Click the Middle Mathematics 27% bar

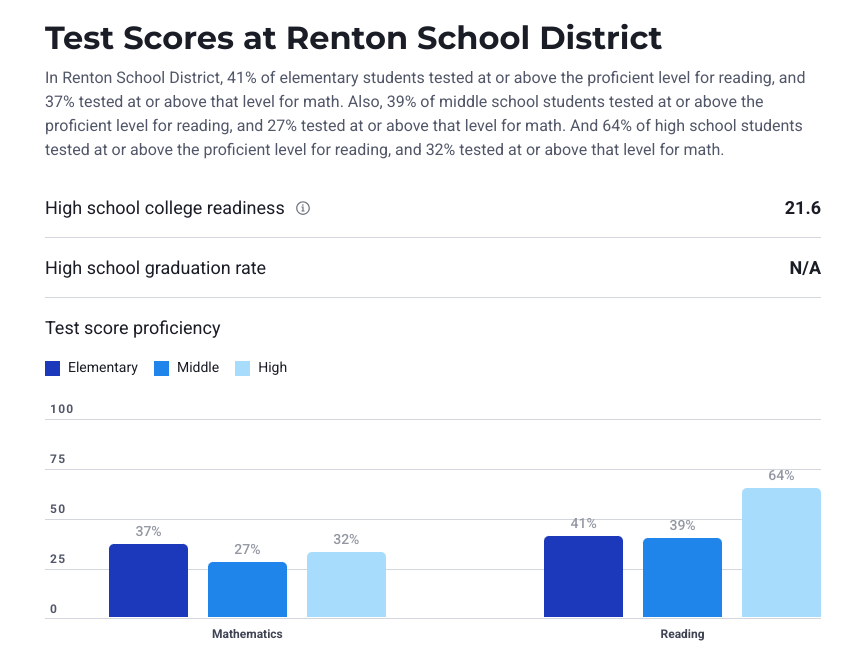point(247,590)
